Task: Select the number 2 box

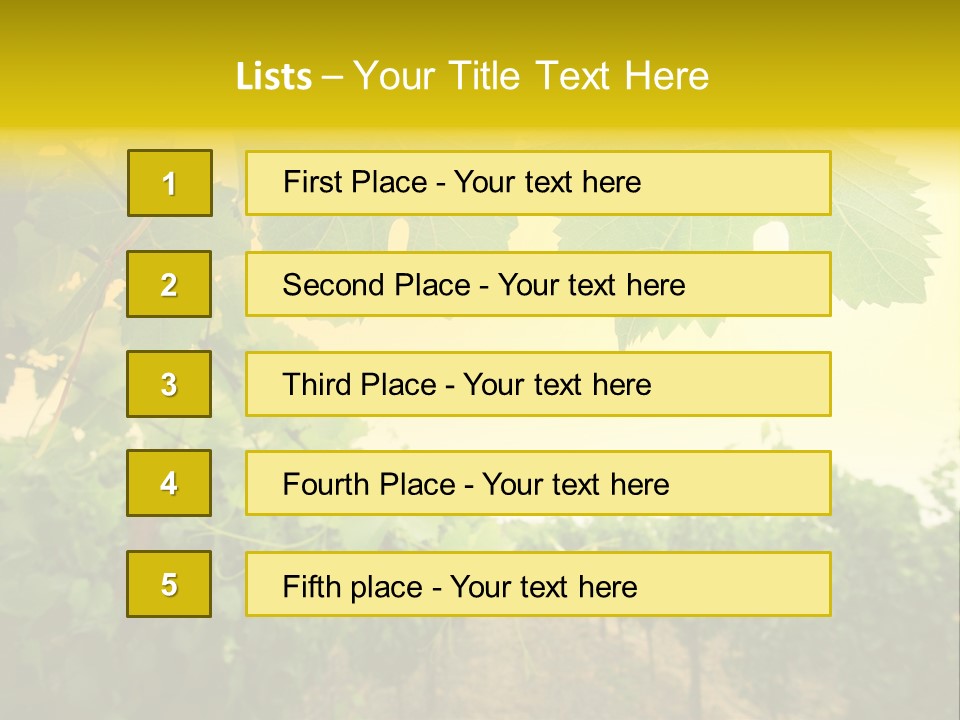Action: click(x=169, y=284)
